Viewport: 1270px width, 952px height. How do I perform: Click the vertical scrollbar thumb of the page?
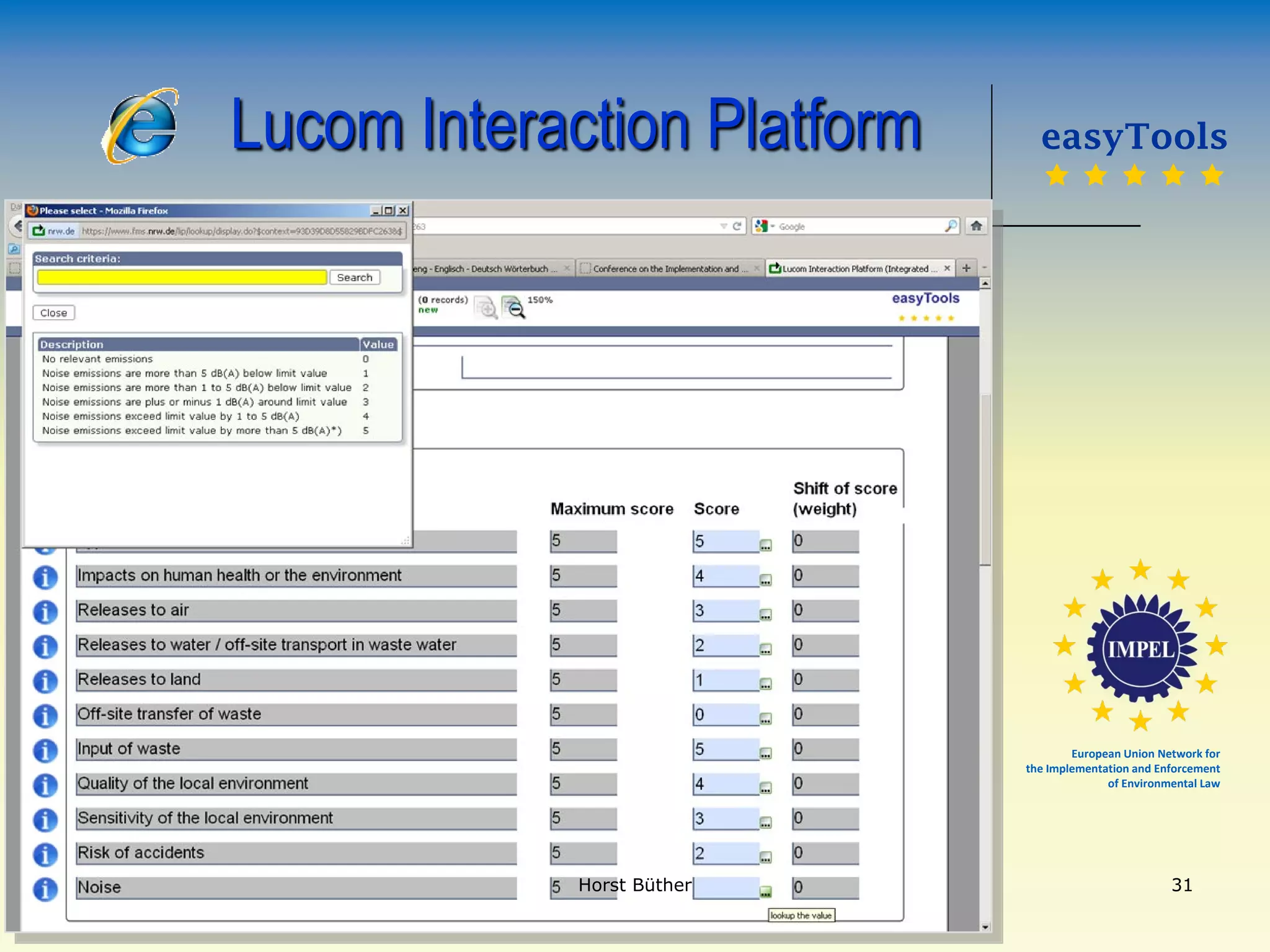[x=985, y=478]
